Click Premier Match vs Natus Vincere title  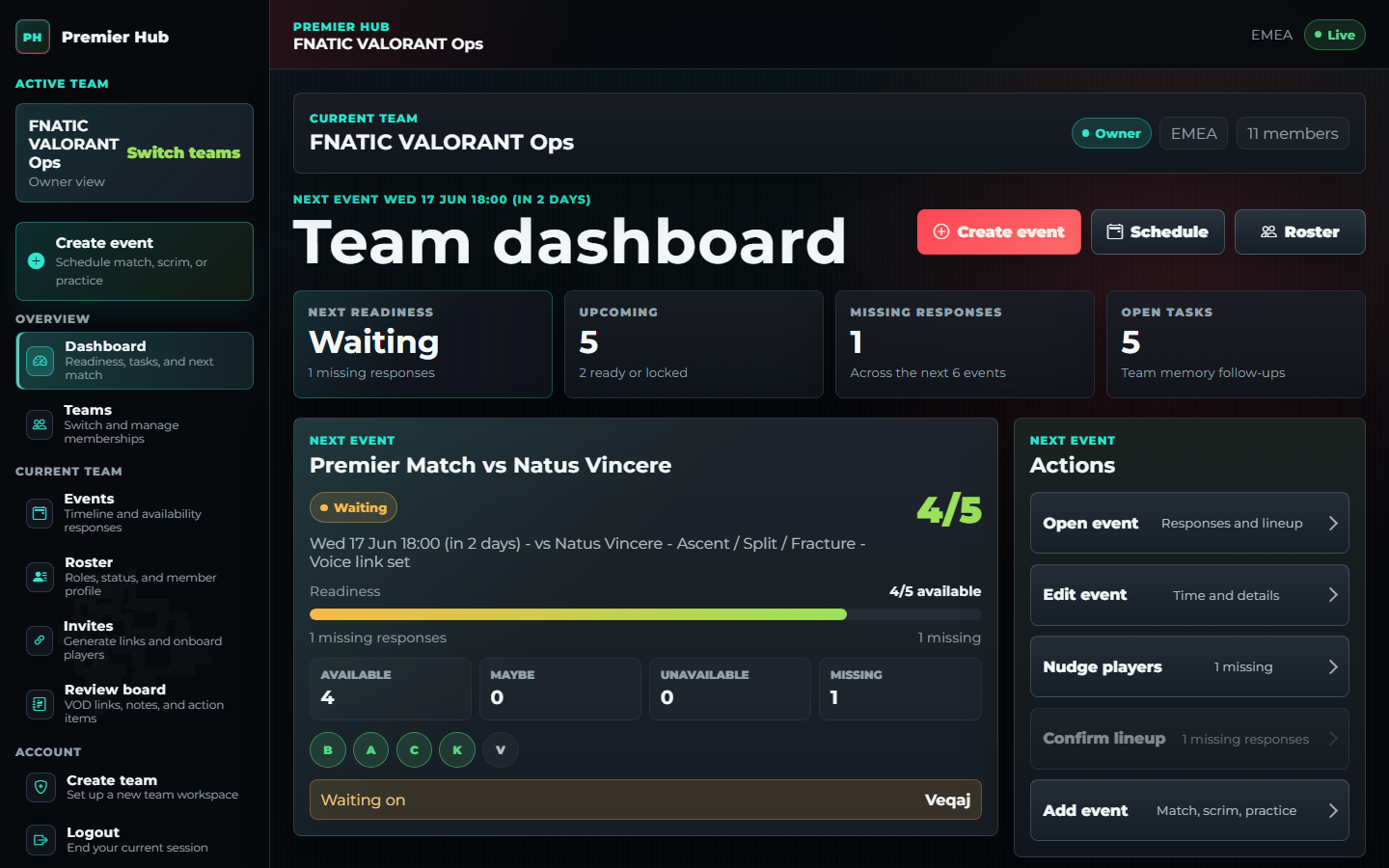click(490, 465)
